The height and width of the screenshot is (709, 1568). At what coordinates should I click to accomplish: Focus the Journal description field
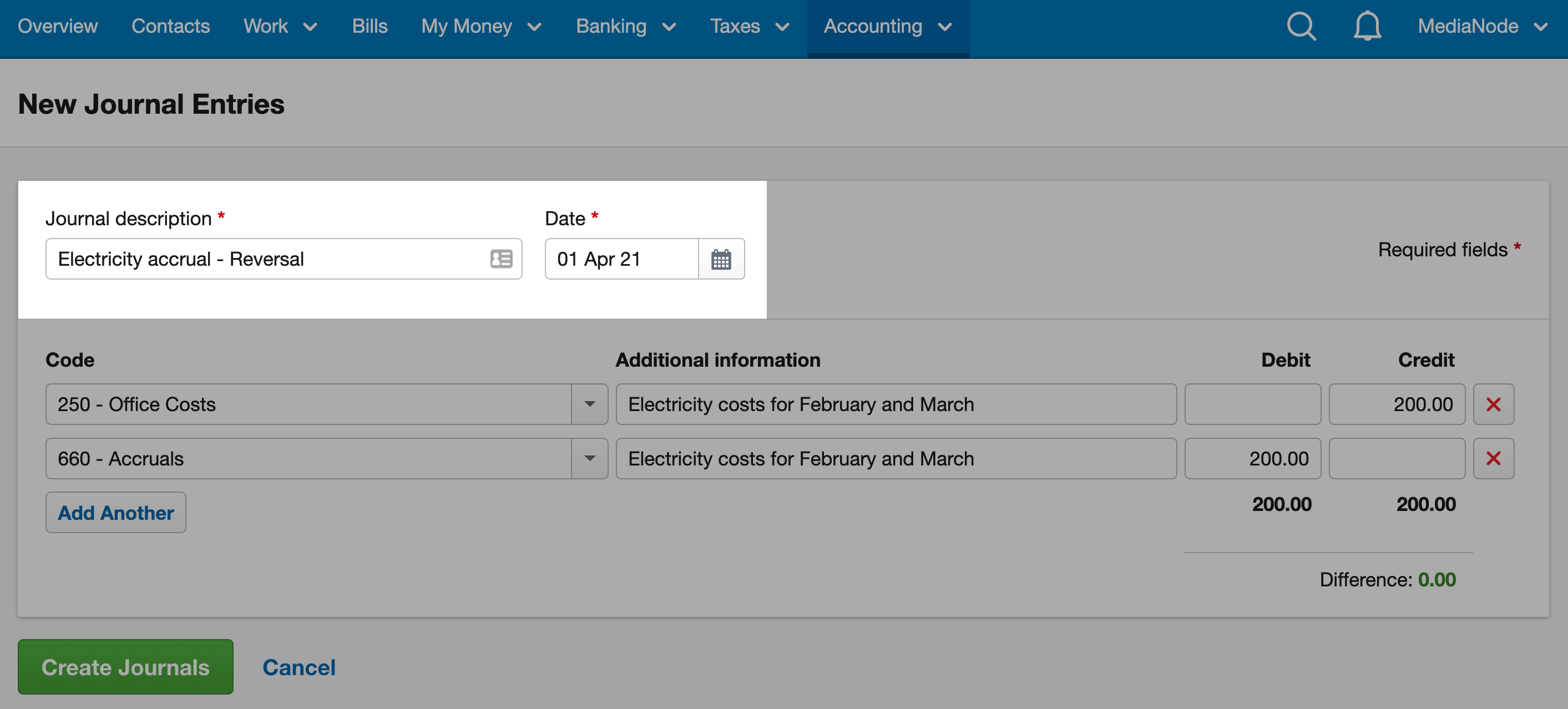(x=284, y=259)
